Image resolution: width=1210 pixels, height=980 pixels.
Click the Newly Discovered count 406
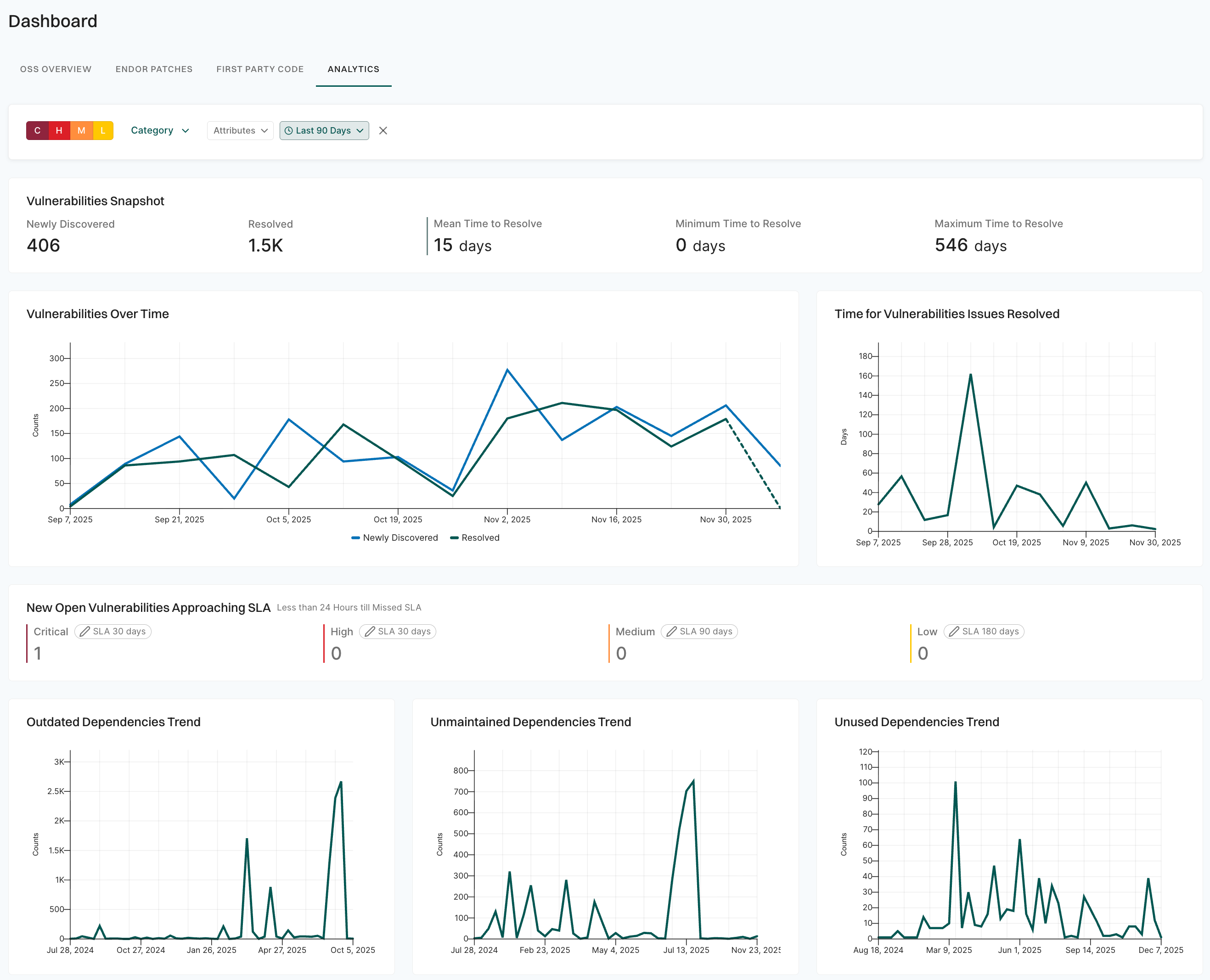[44, 245]
